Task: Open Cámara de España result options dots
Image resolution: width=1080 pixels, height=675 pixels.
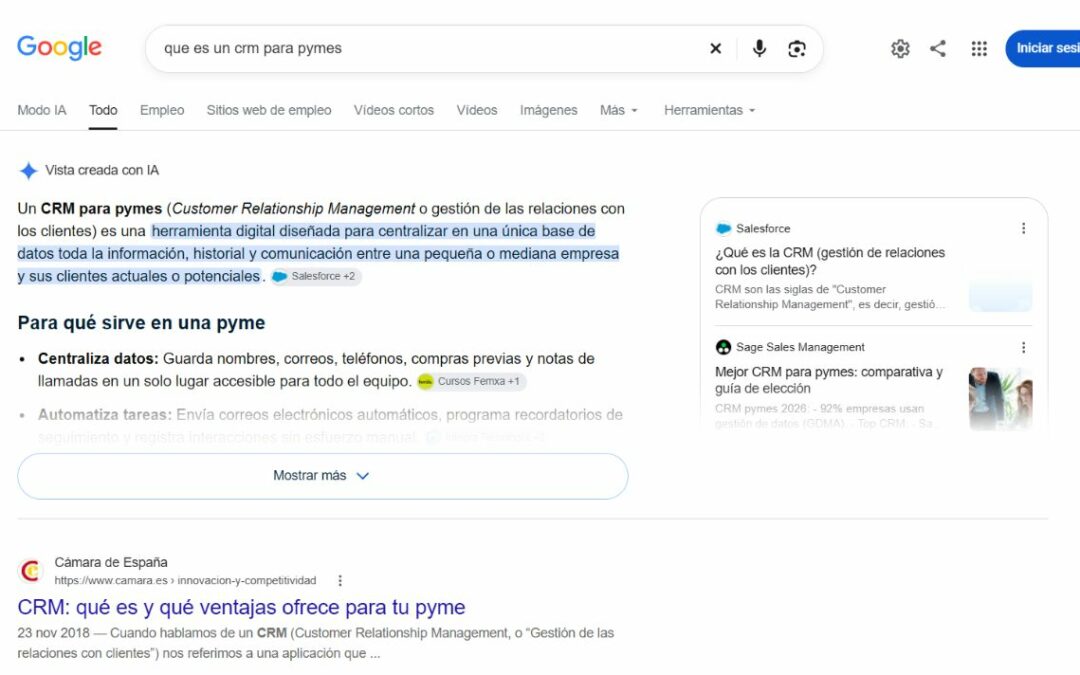Action: 340,581
